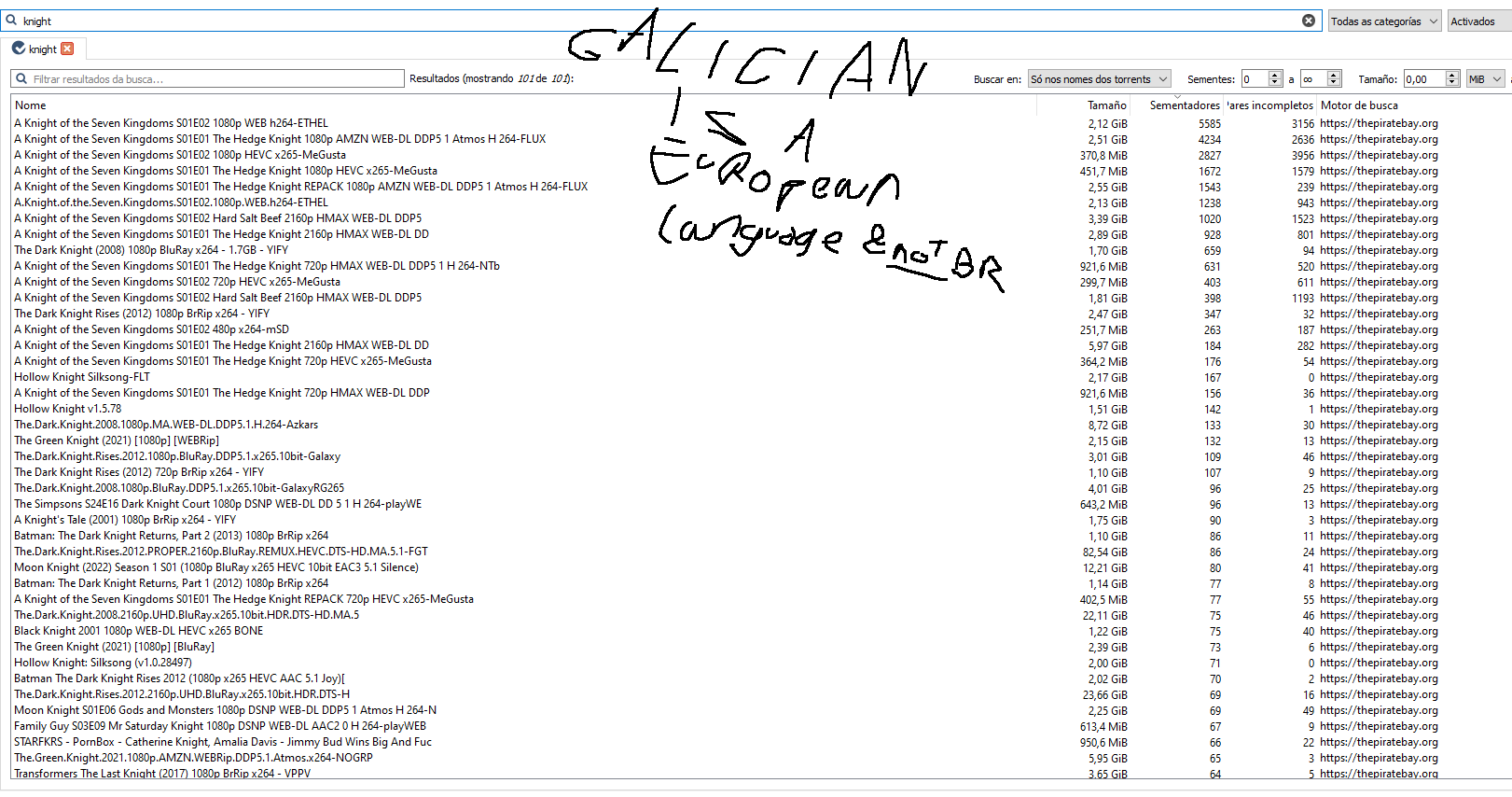
Task: Open the 'Todas as categorías' dropdown
Action: pos(1384,21)
